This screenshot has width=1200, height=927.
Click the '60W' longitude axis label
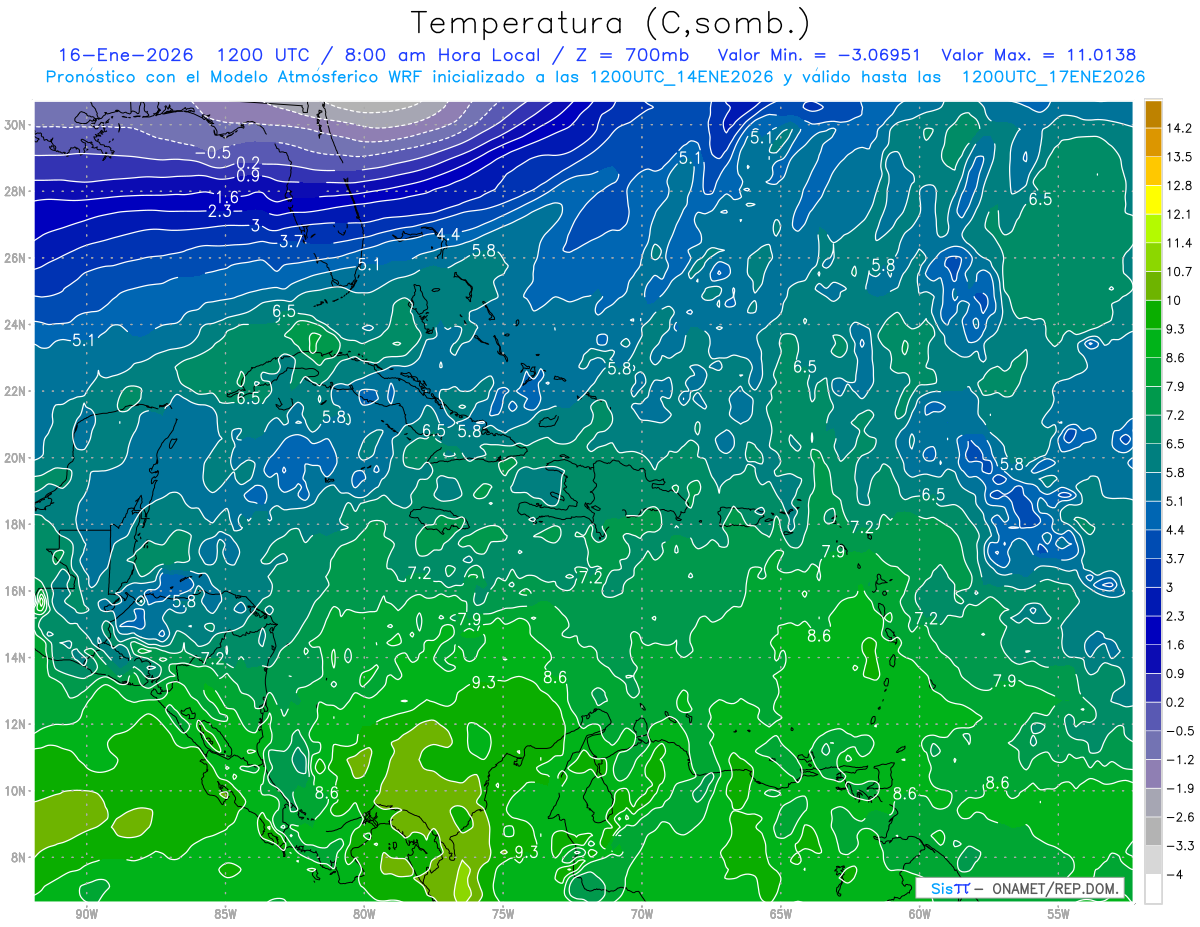tap(920, 914)
